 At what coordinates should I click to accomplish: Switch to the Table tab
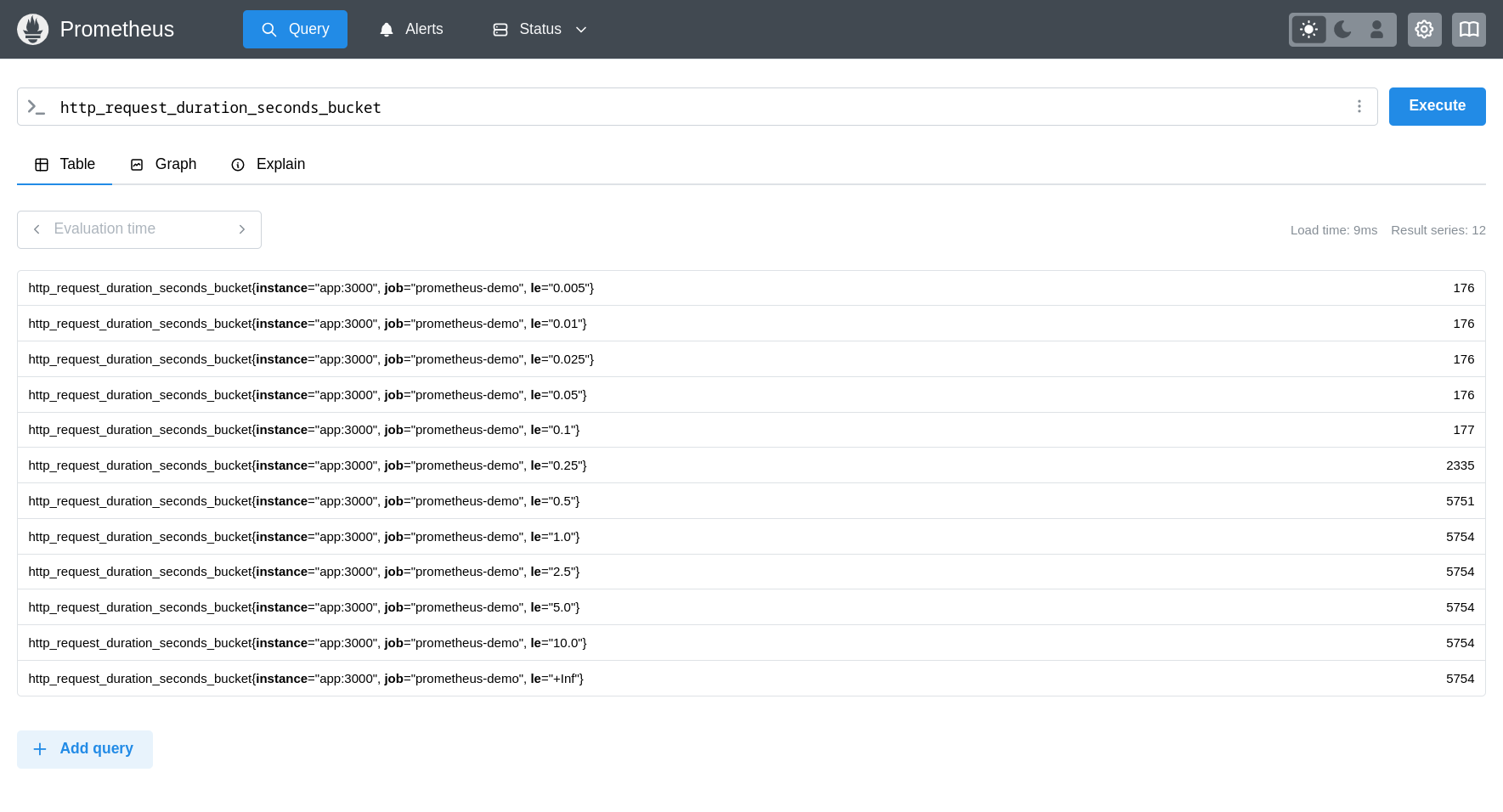65,165
